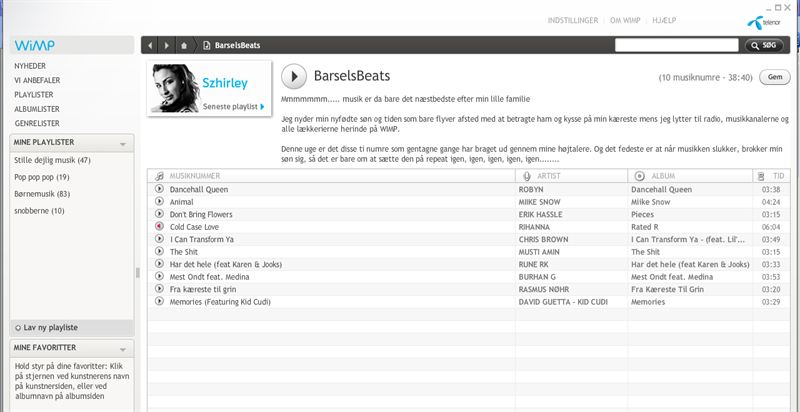Open the Seneste playlist link
This screenshot has width=800, height=412.
click(x=234, y=106)
